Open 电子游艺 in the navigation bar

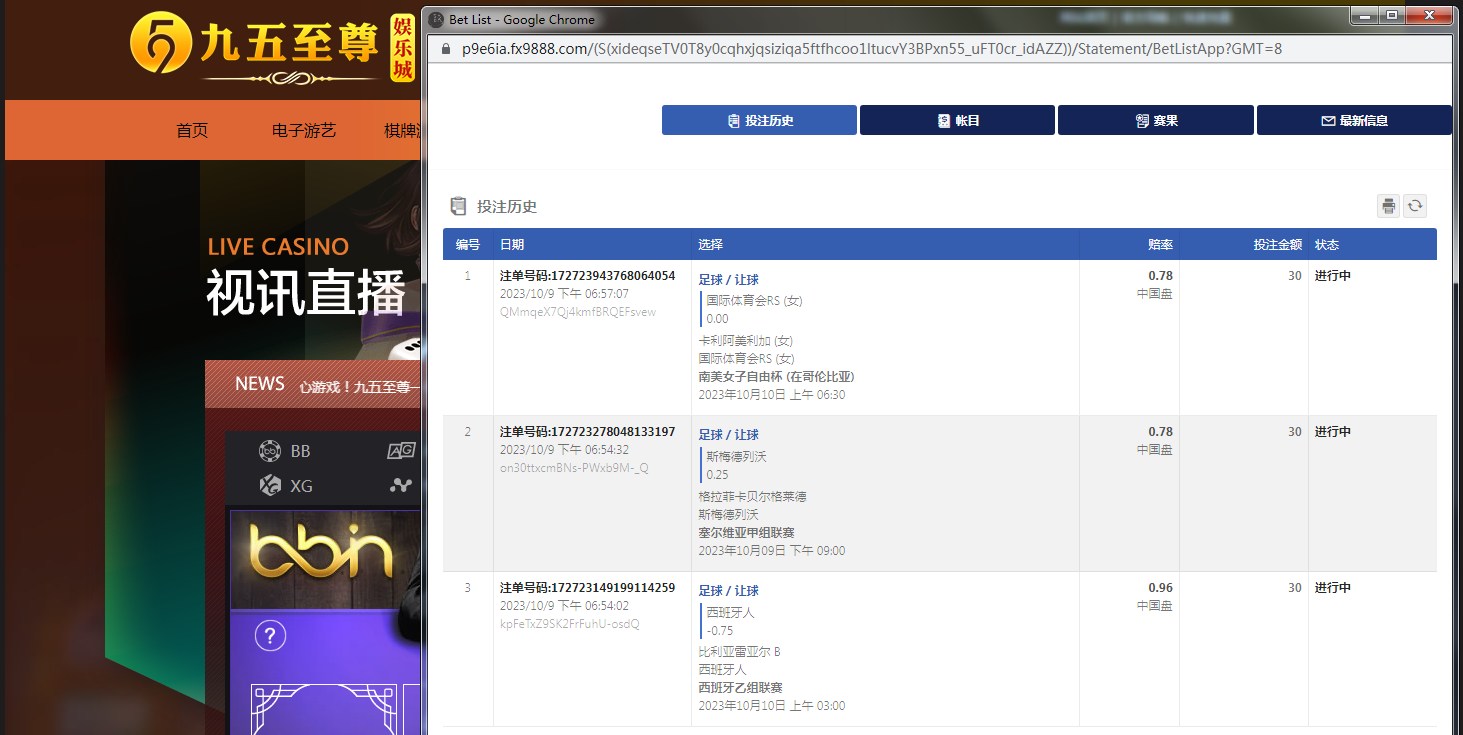coord(304,130)
